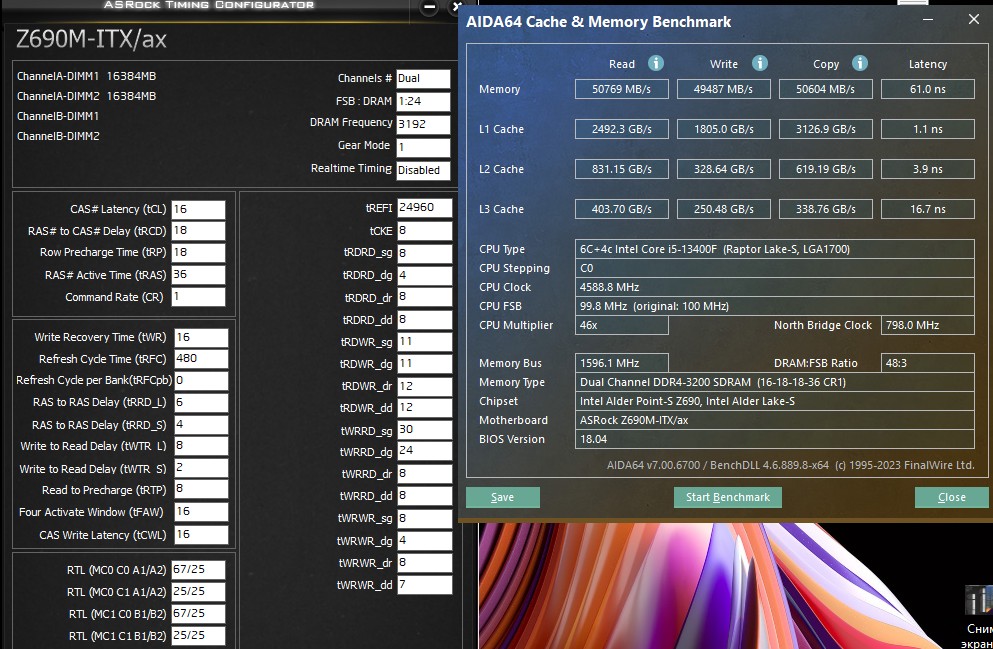Viewport: 993px width, 649px height.
Task: Select the RAS# Active Time (tRAS) field
Action: [198, 274]
